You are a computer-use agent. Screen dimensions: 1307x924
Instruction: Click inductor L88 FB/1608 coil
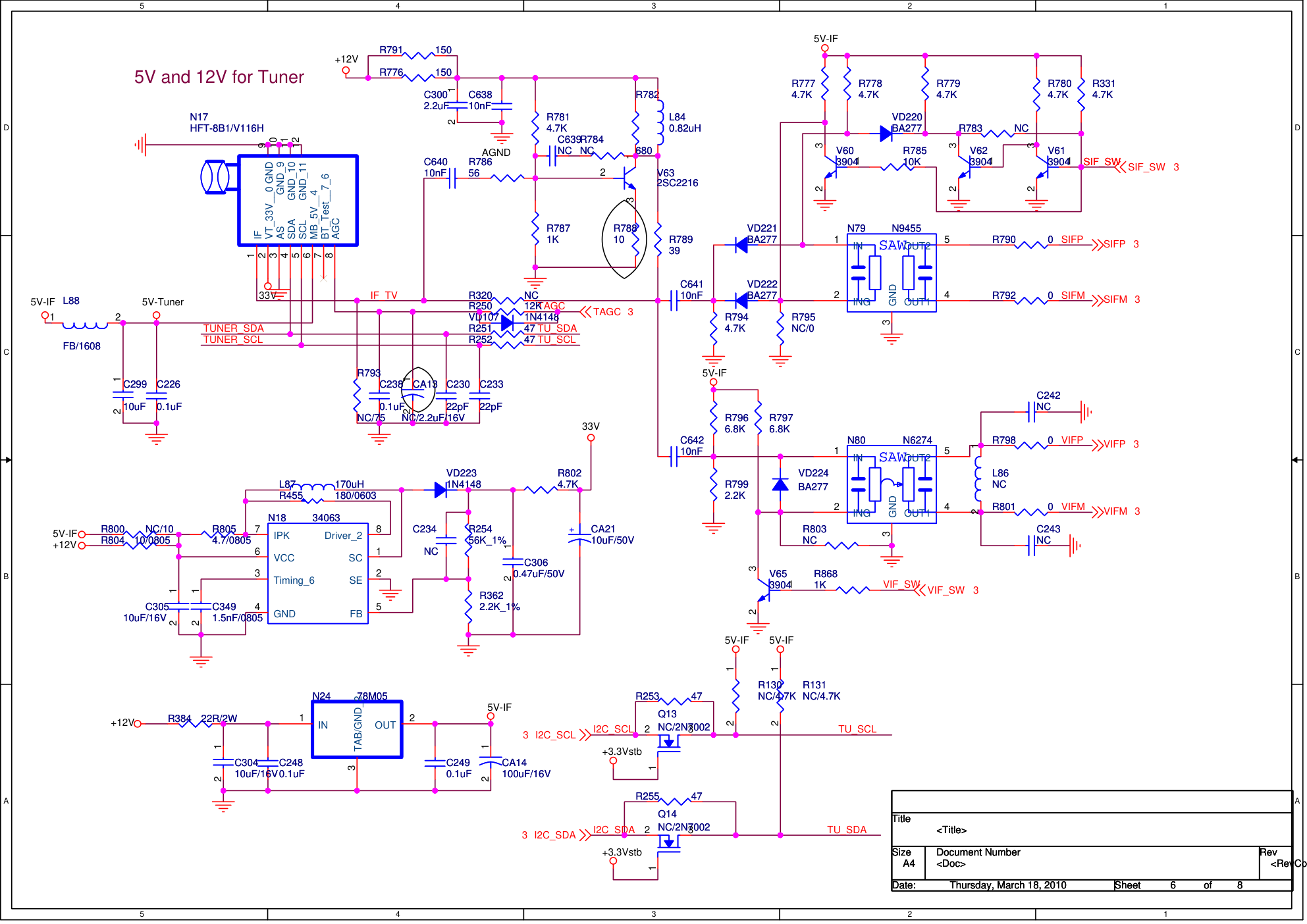[84, 324]
